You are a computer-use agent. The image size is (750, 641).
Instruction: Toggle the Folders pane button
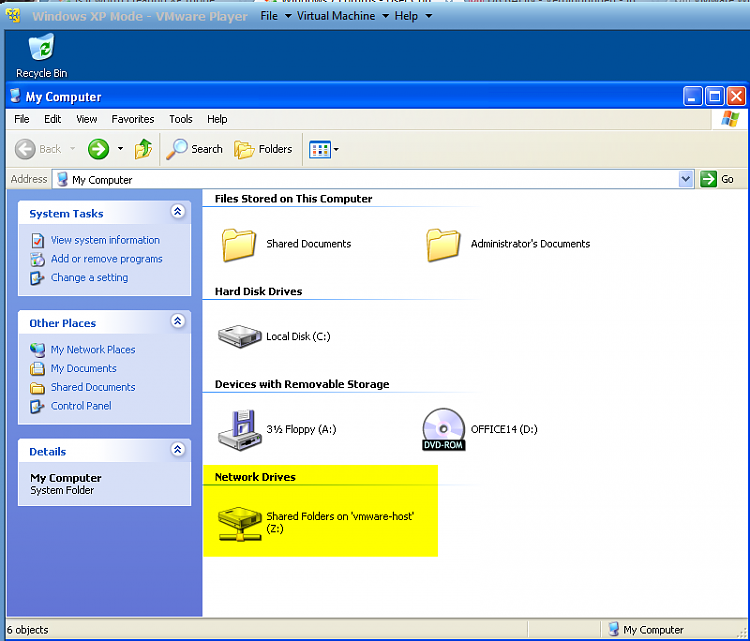pos(263,149)
